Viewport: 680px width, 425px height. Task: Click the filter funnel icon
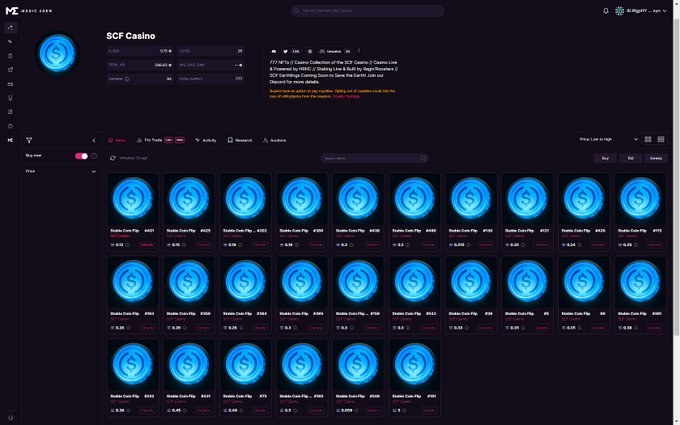click(x=29, y=140)
